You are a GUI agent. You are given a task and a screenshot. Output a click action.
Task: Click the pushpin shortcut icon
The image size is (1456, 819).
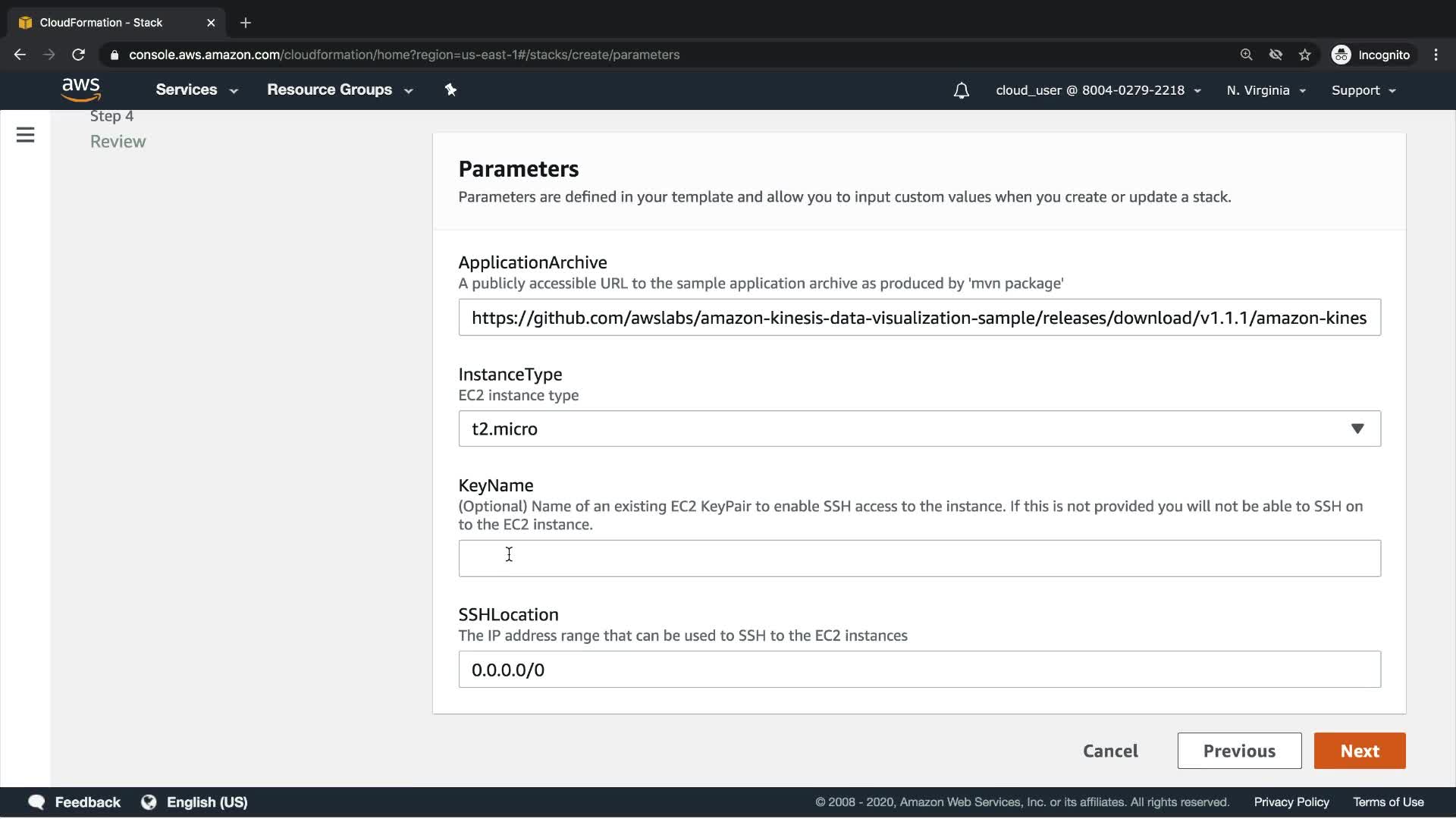[x=450, y=90]
